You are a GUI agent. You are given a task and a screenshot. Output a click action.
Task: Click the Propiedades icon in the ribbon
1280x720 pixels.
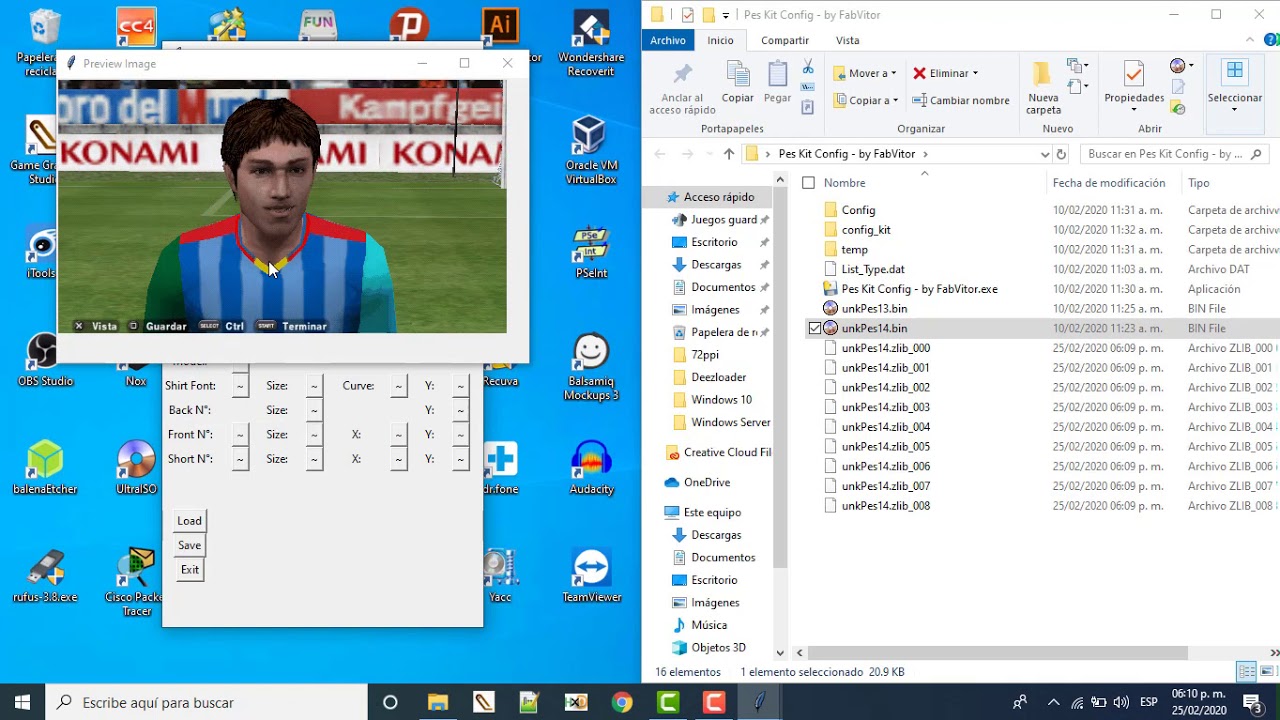point(1134,75)
